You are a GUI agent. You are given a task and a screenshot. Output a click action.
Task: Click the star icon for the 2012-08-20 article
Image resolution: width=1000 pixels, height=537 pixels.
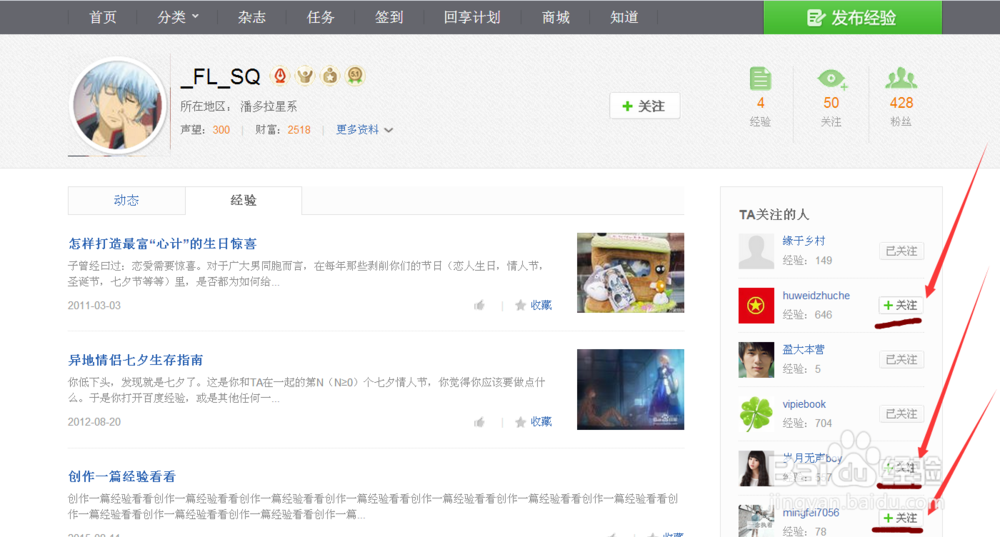(520, 422)
